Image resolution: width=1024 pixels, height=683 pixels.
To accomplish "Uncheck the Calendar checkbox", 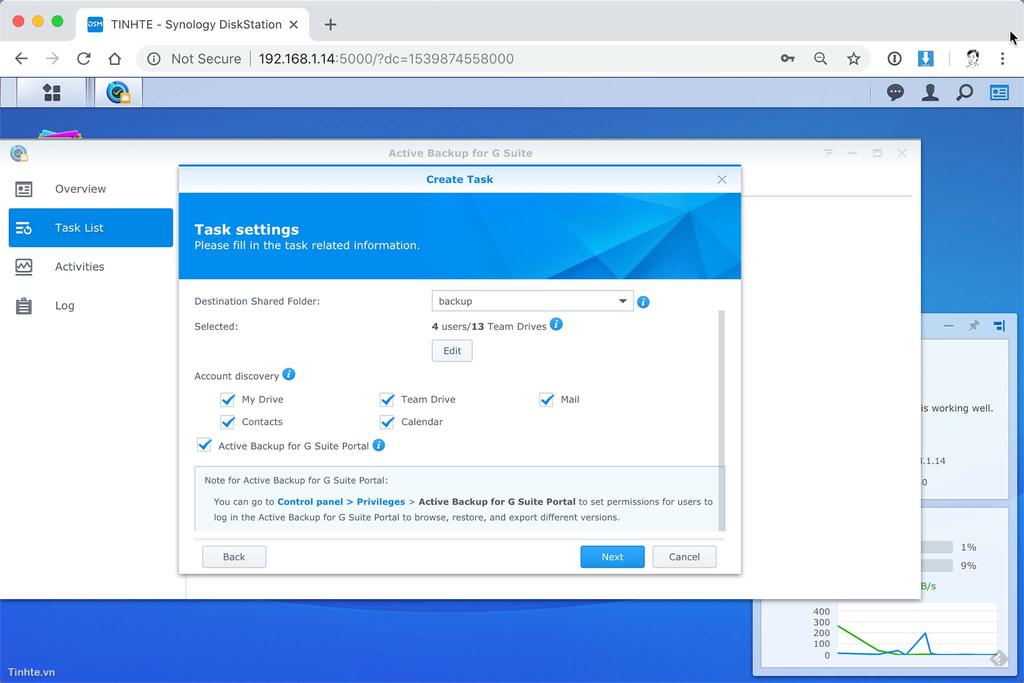I will click(387, 422).
